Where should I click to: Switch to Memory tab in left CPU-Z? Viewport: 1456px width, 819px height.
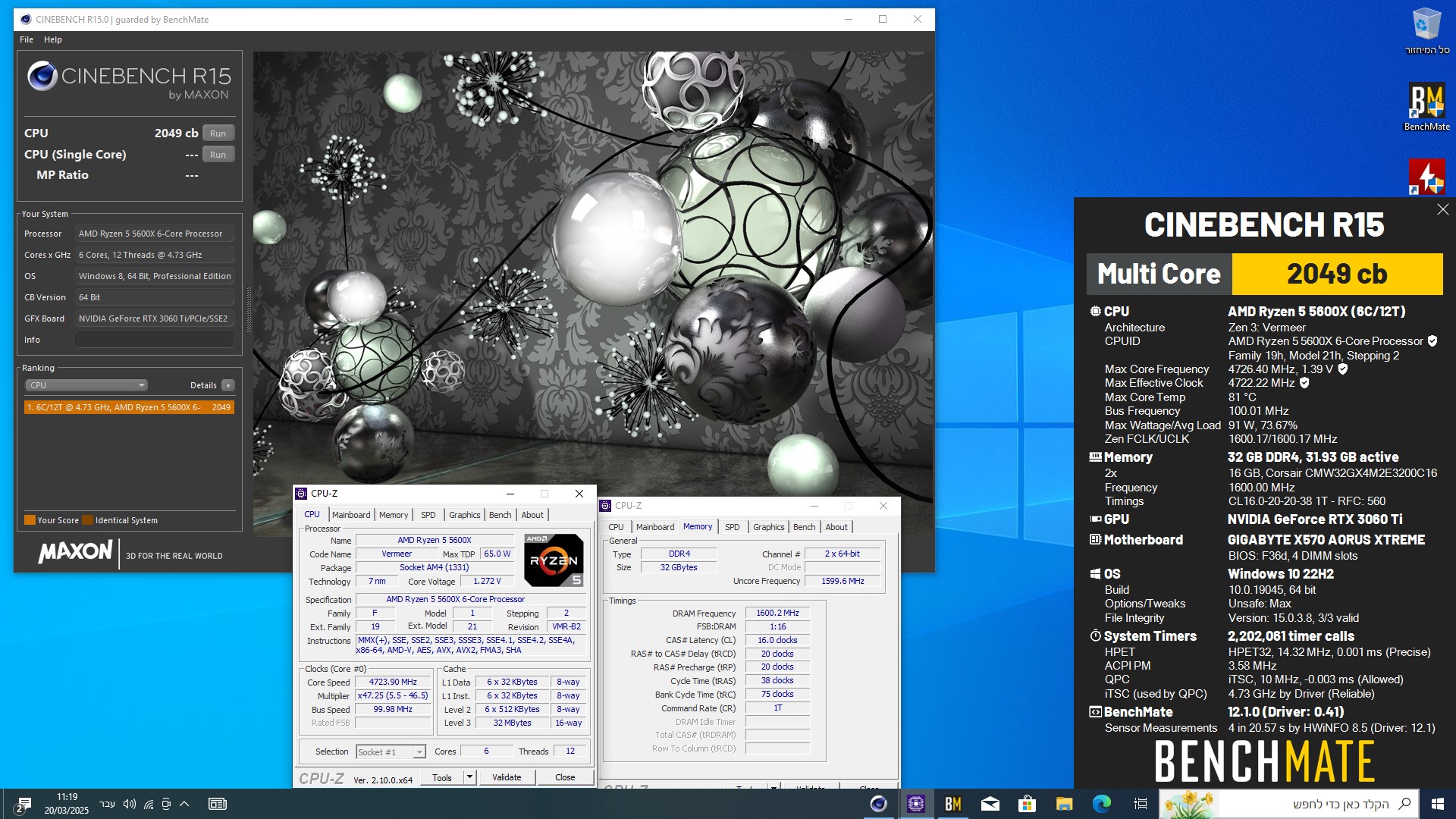[x=394, y=515]
